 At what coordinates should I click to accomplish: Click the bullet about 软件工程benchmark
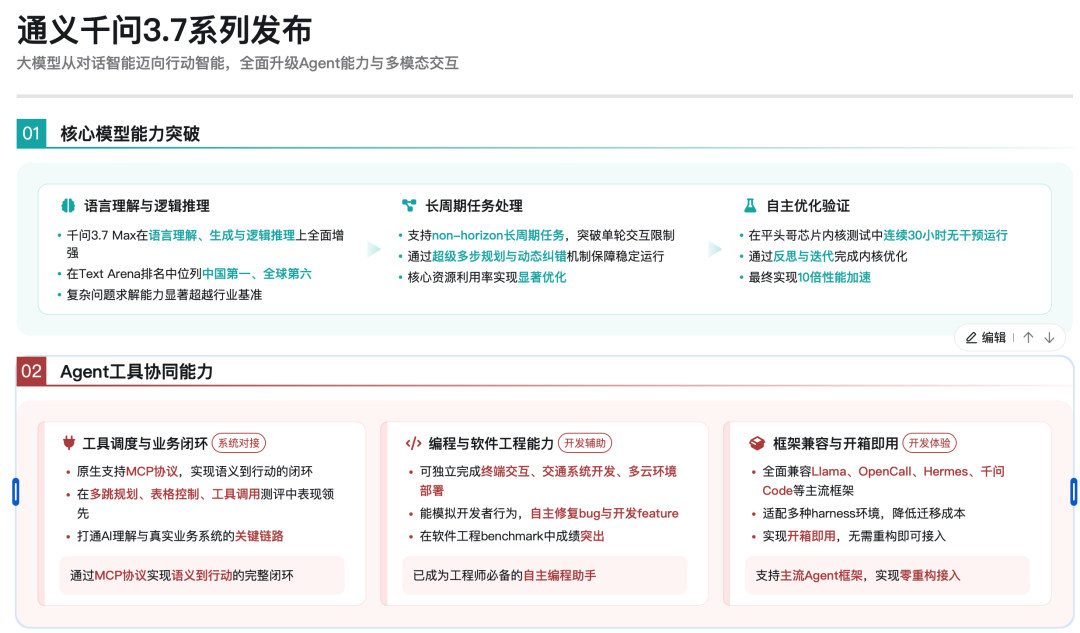click(512, 536)
